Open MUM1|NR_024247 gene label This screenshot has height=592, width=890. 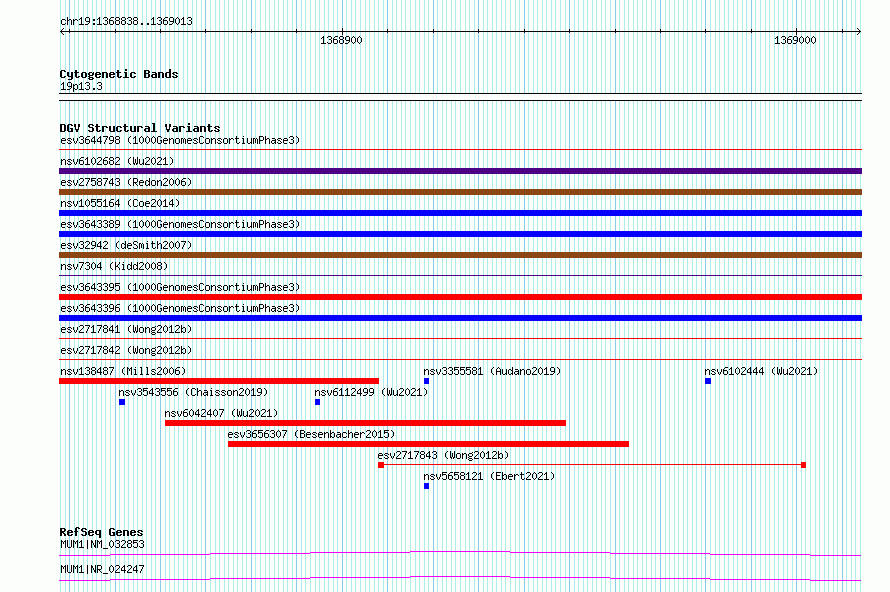(102, 569)
